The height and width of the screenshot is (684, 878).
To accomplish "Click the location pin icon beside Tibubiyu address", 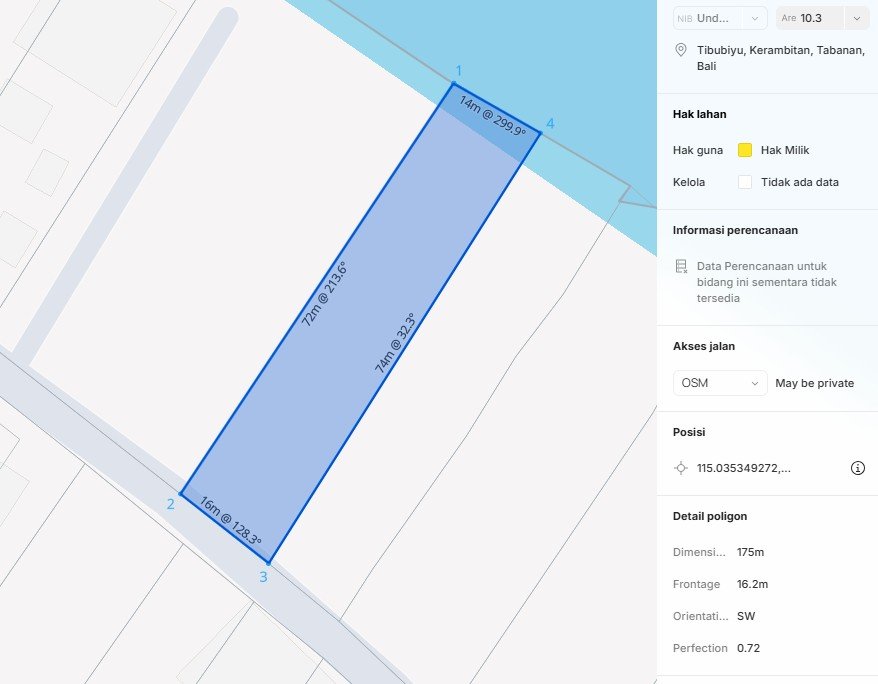I will tap(681, 50).
